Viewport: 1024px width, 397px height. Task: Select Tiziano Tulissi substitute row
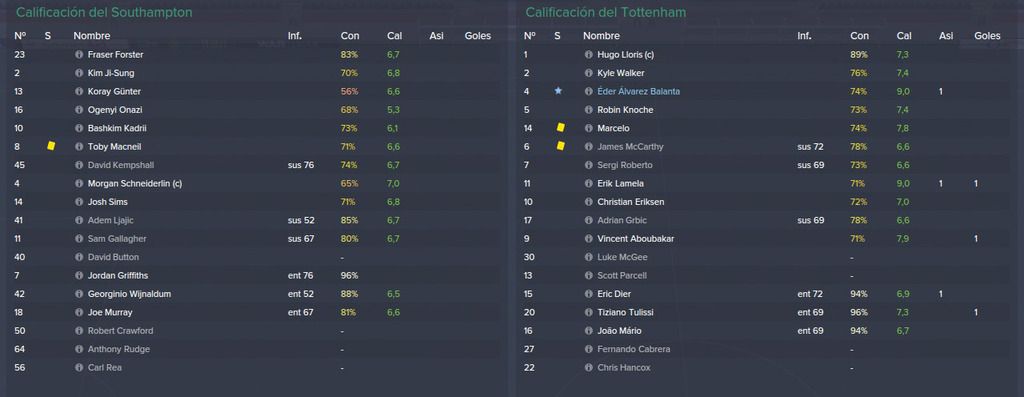(768, 312)
